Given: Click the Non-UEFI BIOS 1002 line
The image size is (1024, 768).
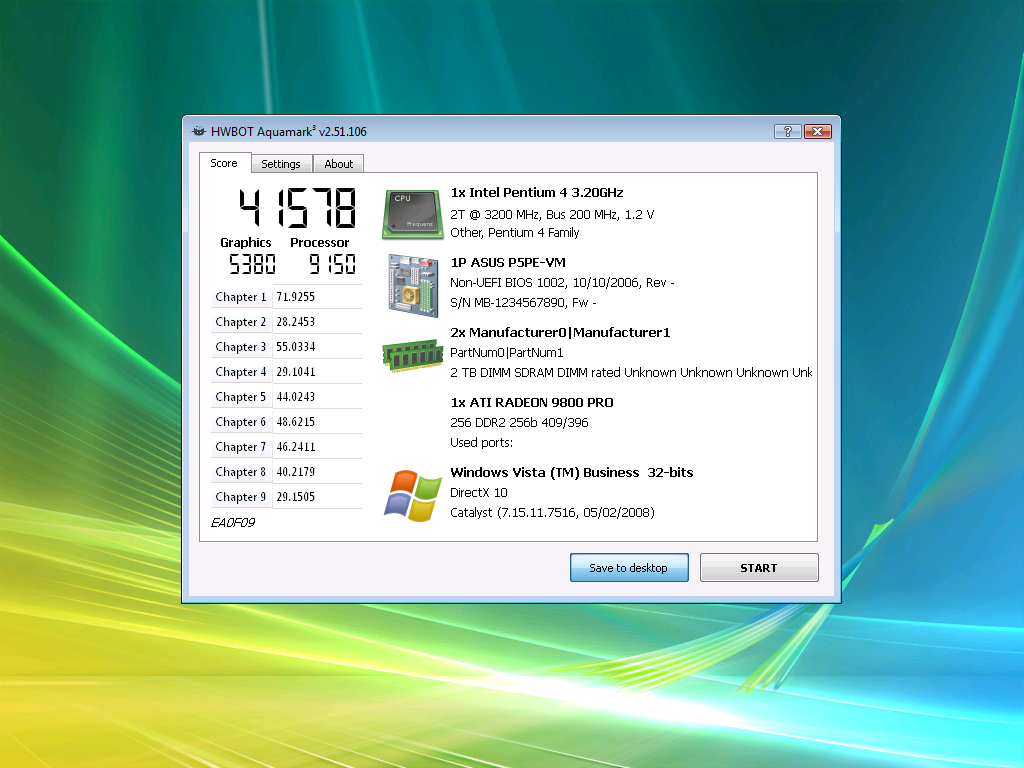Looking at the screenshot, I should pyautogui.click(x=562, y=283).
